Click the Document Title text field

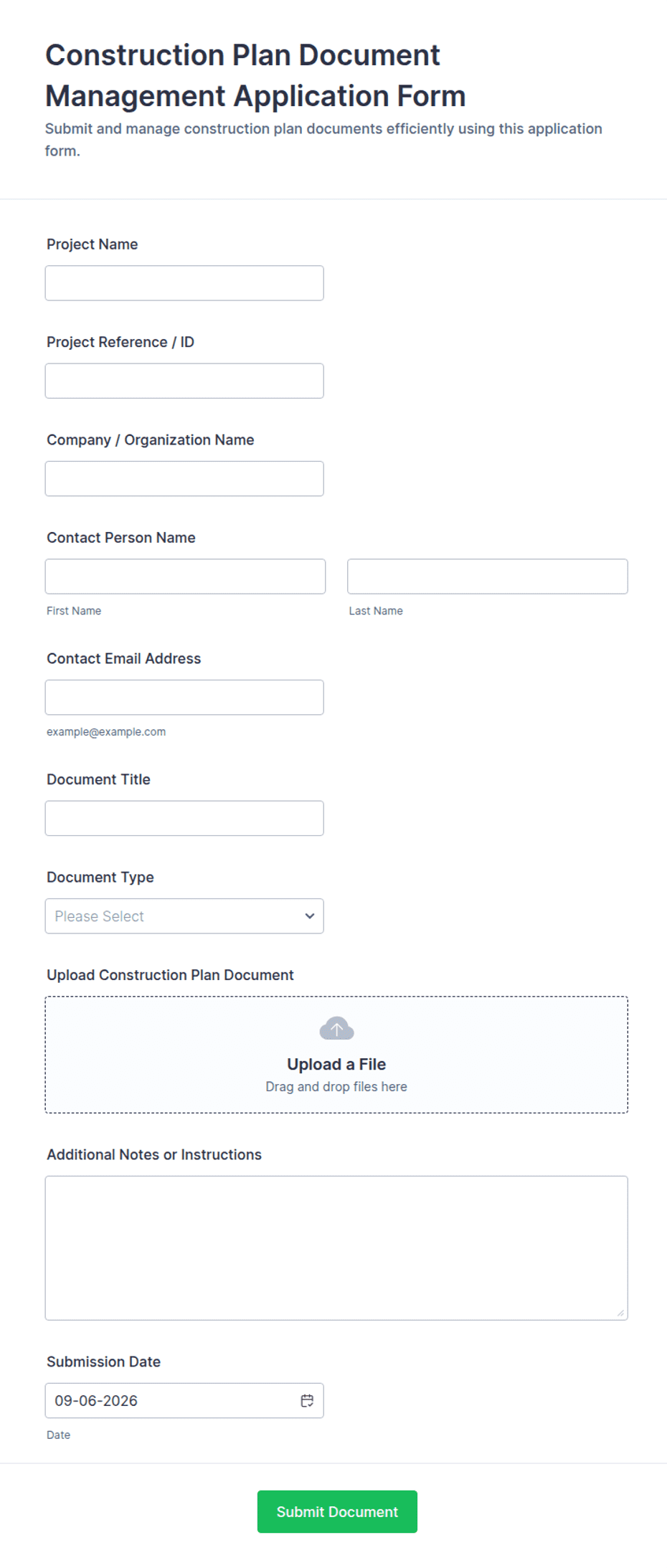[184, 818]
